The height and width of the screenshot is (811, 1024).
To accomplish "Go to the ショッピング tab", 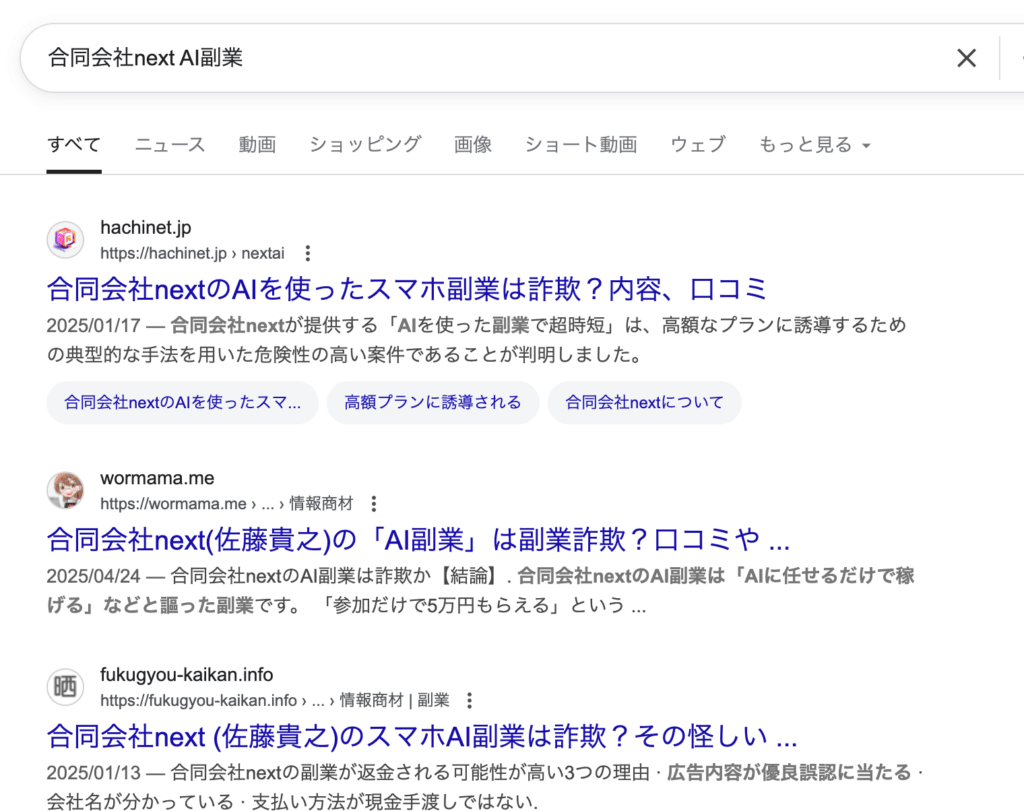I will pyautogui.click(x=365, y=144).
